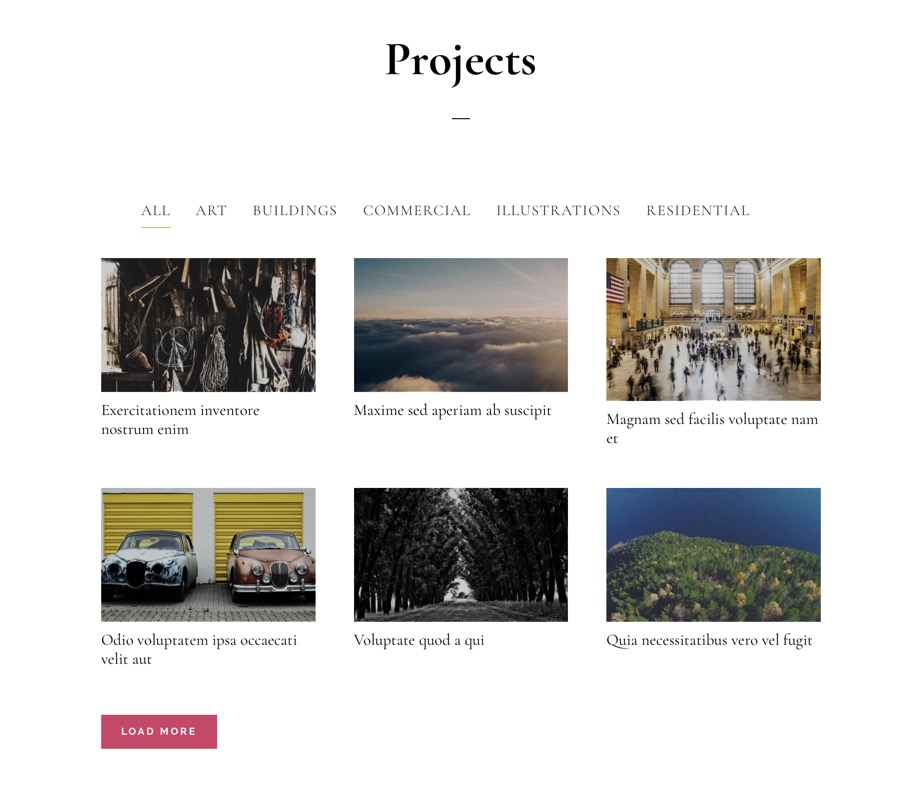Filter projects by BUILDINGS
This screenshot has height=790, width=902.
[x=295, y=211]
